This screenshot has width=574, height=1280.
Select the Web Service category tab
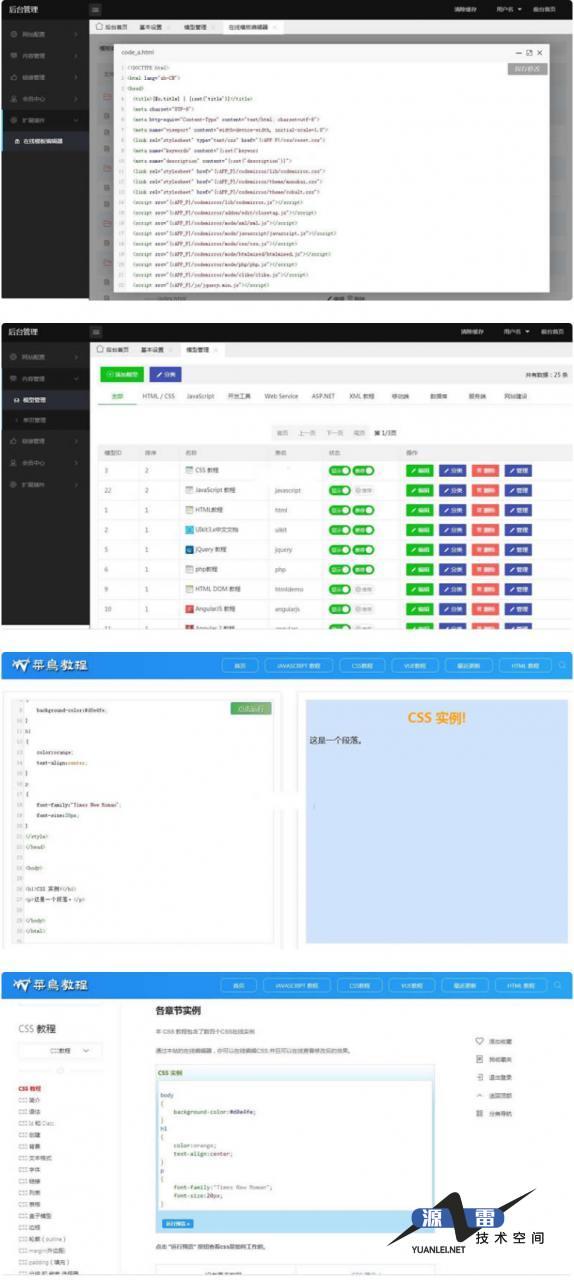click(x=281, y=396)
